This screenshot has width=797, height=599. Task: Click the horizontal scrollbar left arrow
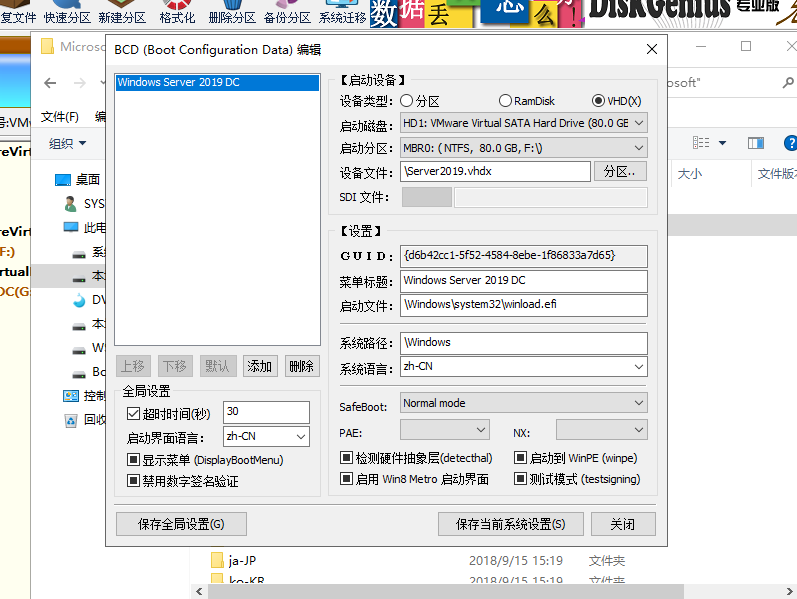(199, 591)
